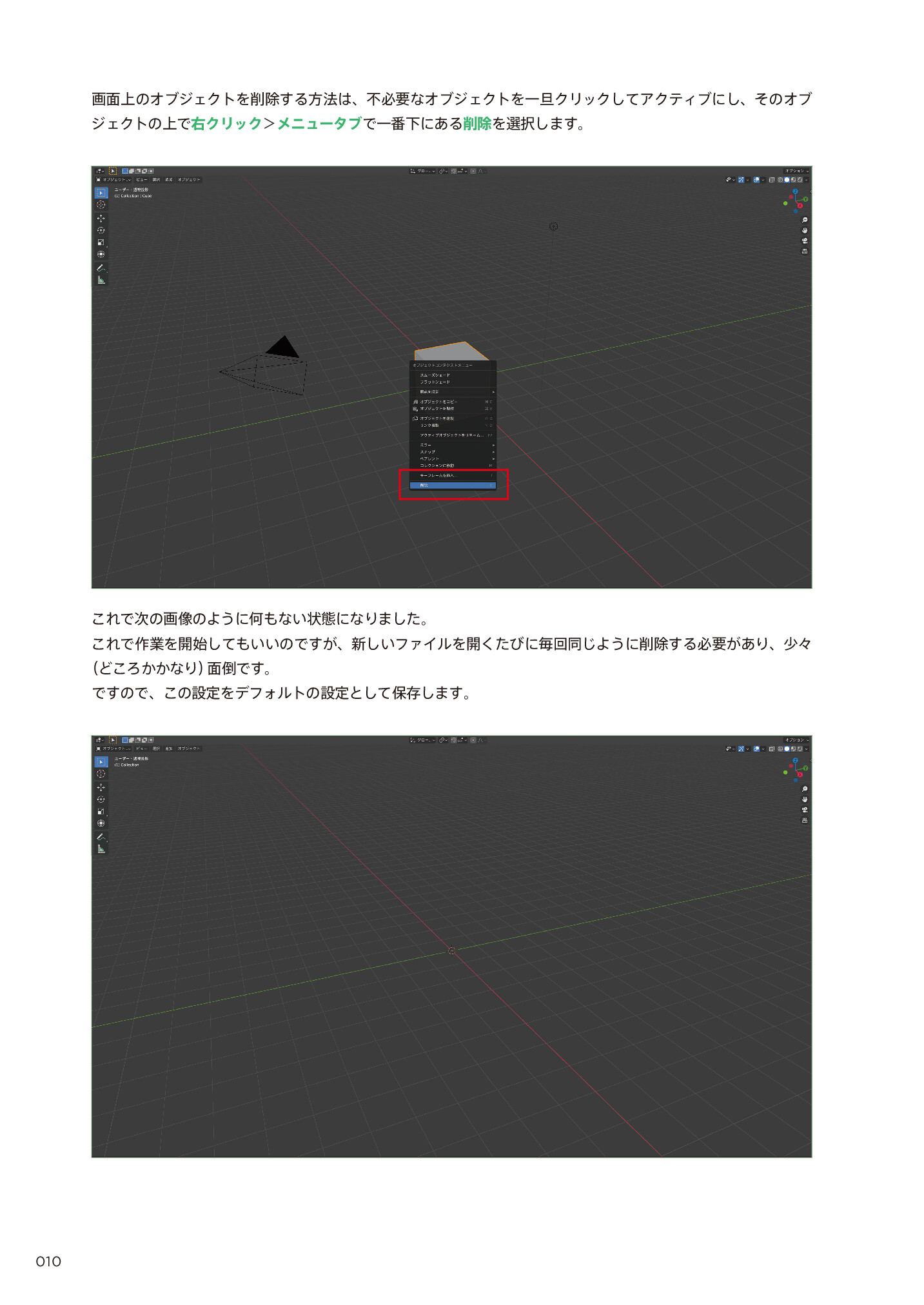The width and height of the screenshot is (924, 1305).
Task: Expand the Options dropdown in the top viewport
Action: click(796, 171)
